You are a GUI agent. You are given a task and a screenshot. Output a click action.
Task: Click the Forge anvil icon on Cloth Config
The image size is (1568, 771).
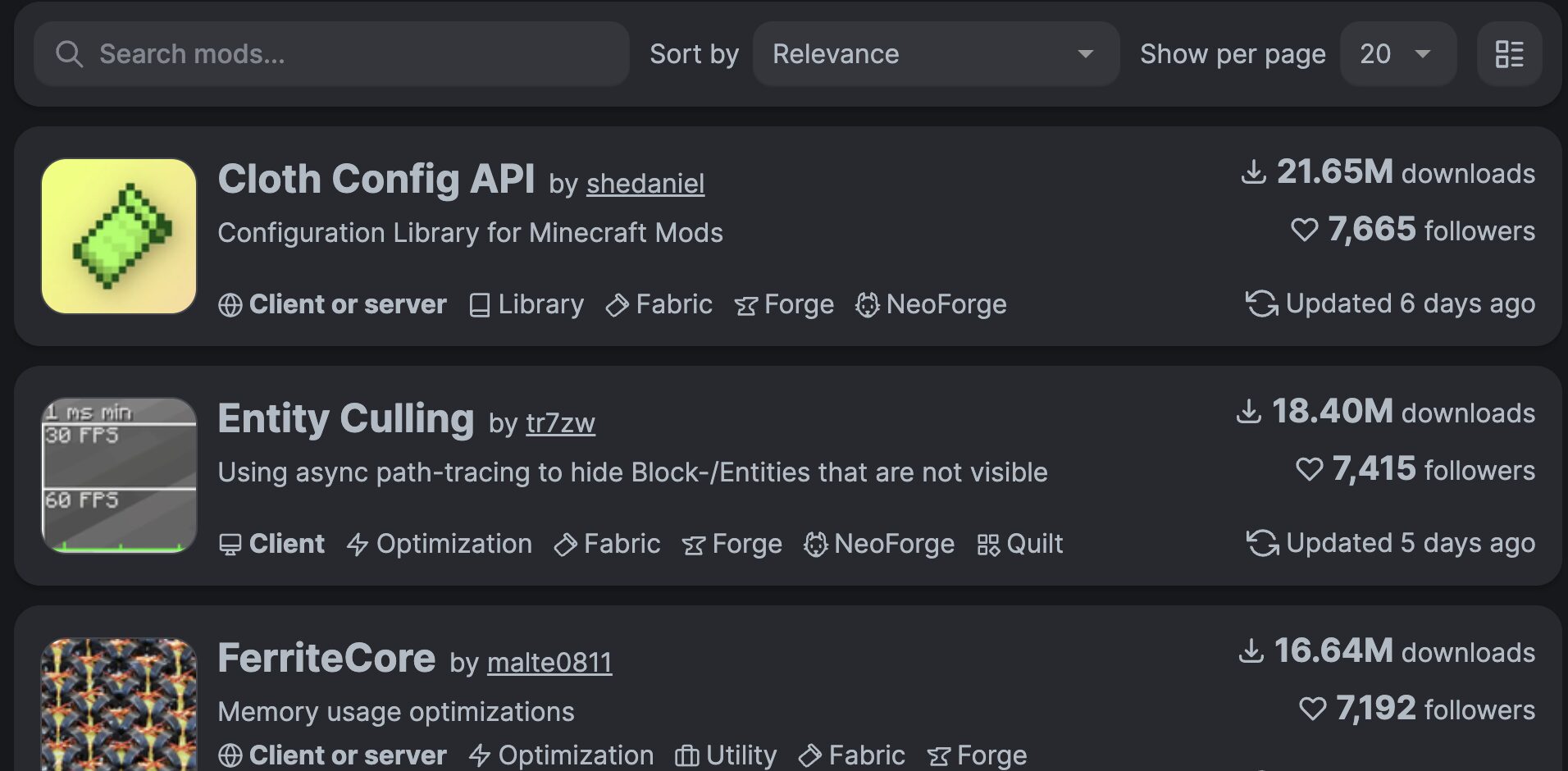745,306
